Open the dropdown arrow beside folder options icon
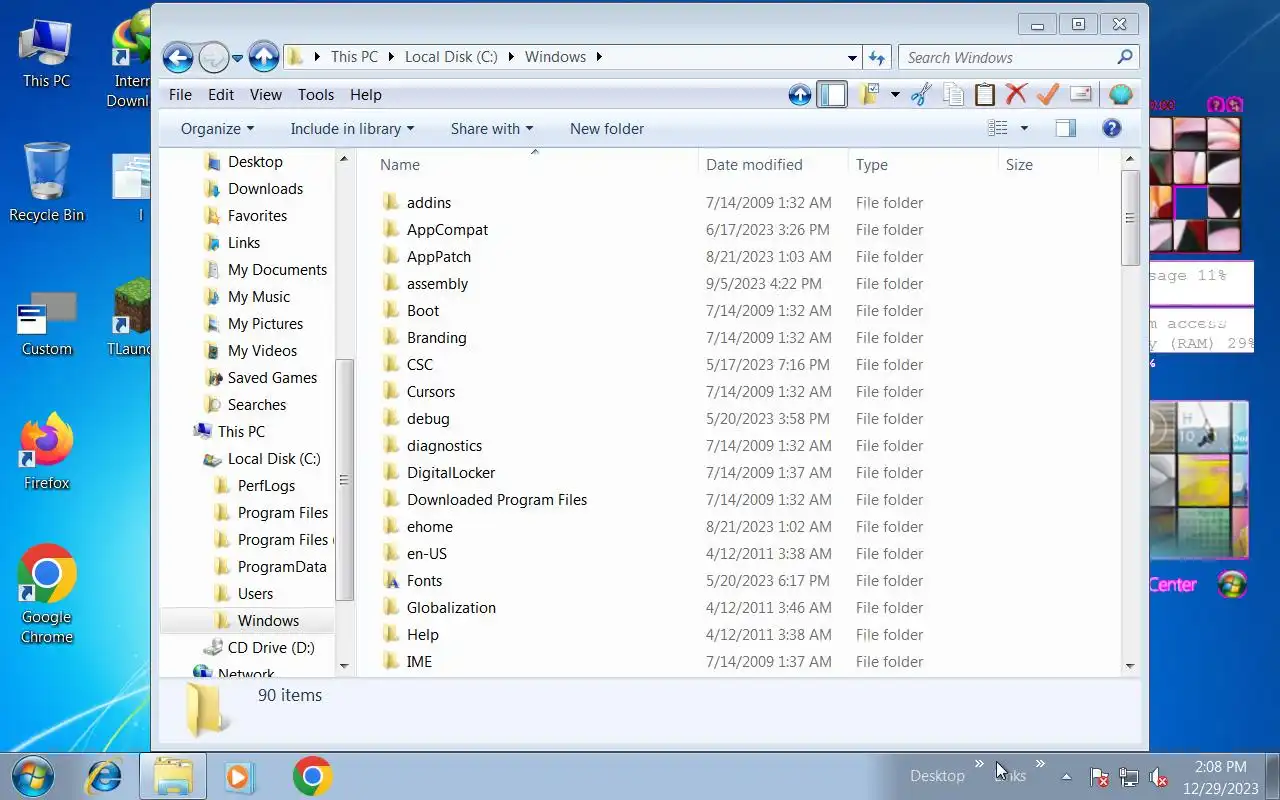The width and height of the screenshot is (1280, 800). coord(895,95)
